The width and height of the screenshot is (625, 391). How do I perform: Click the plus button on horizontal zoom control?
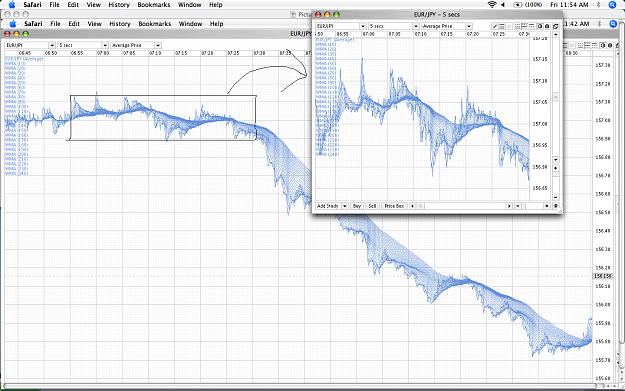[x=547, y=206]
